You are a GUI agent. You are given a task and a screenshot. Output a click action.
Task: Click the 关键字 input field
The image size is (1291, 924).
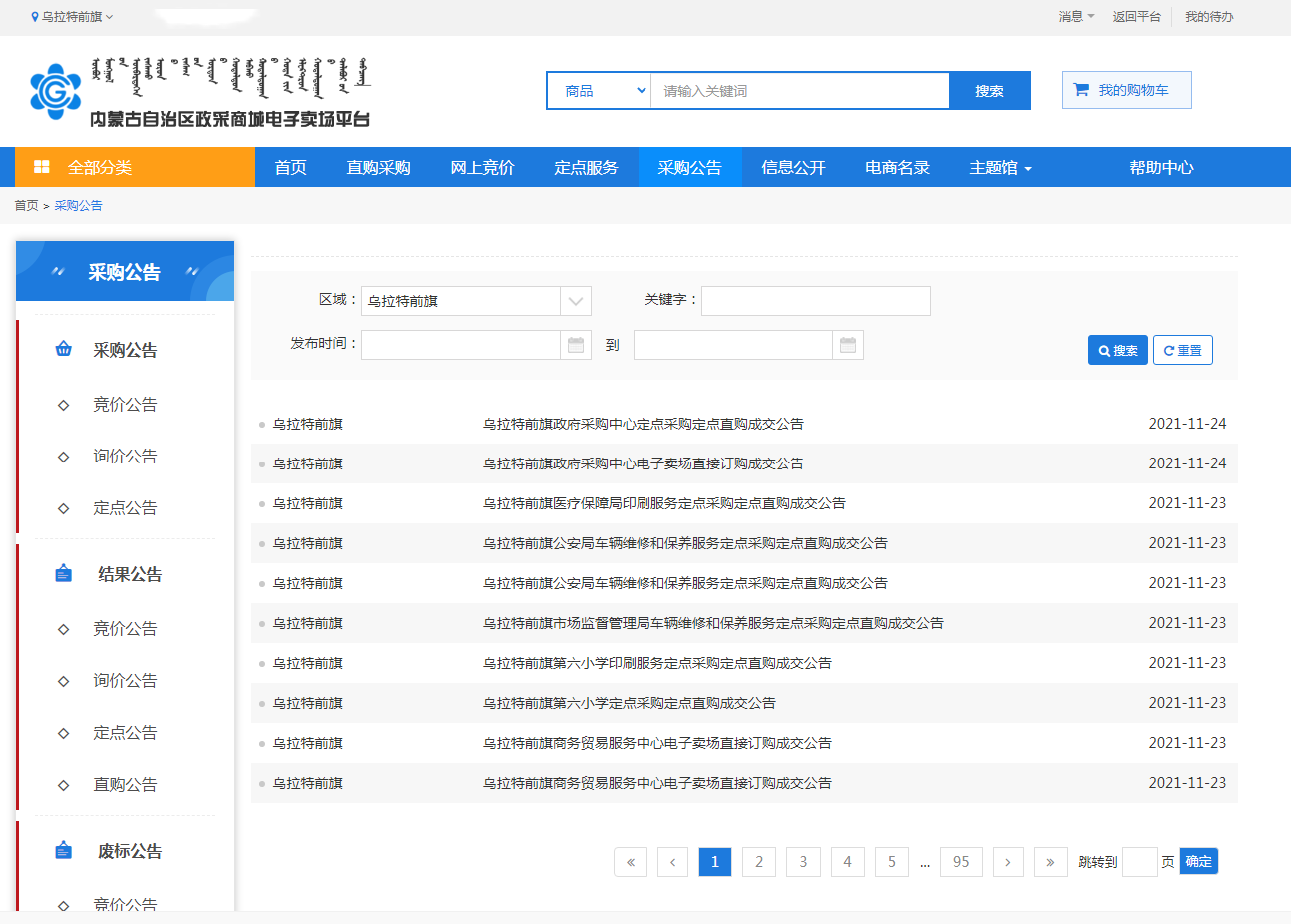pos(816,301)
